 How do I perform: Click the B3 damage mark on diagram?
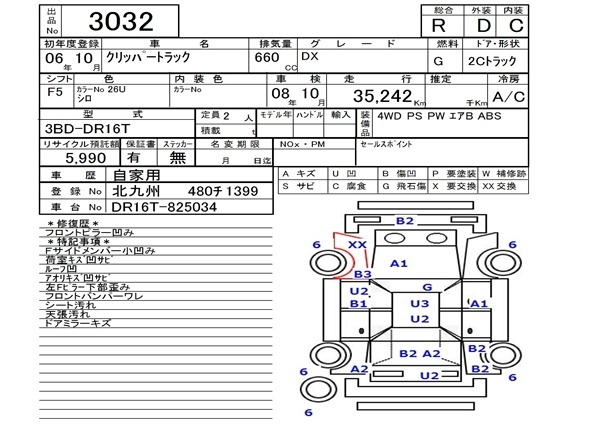pos(363,274)
